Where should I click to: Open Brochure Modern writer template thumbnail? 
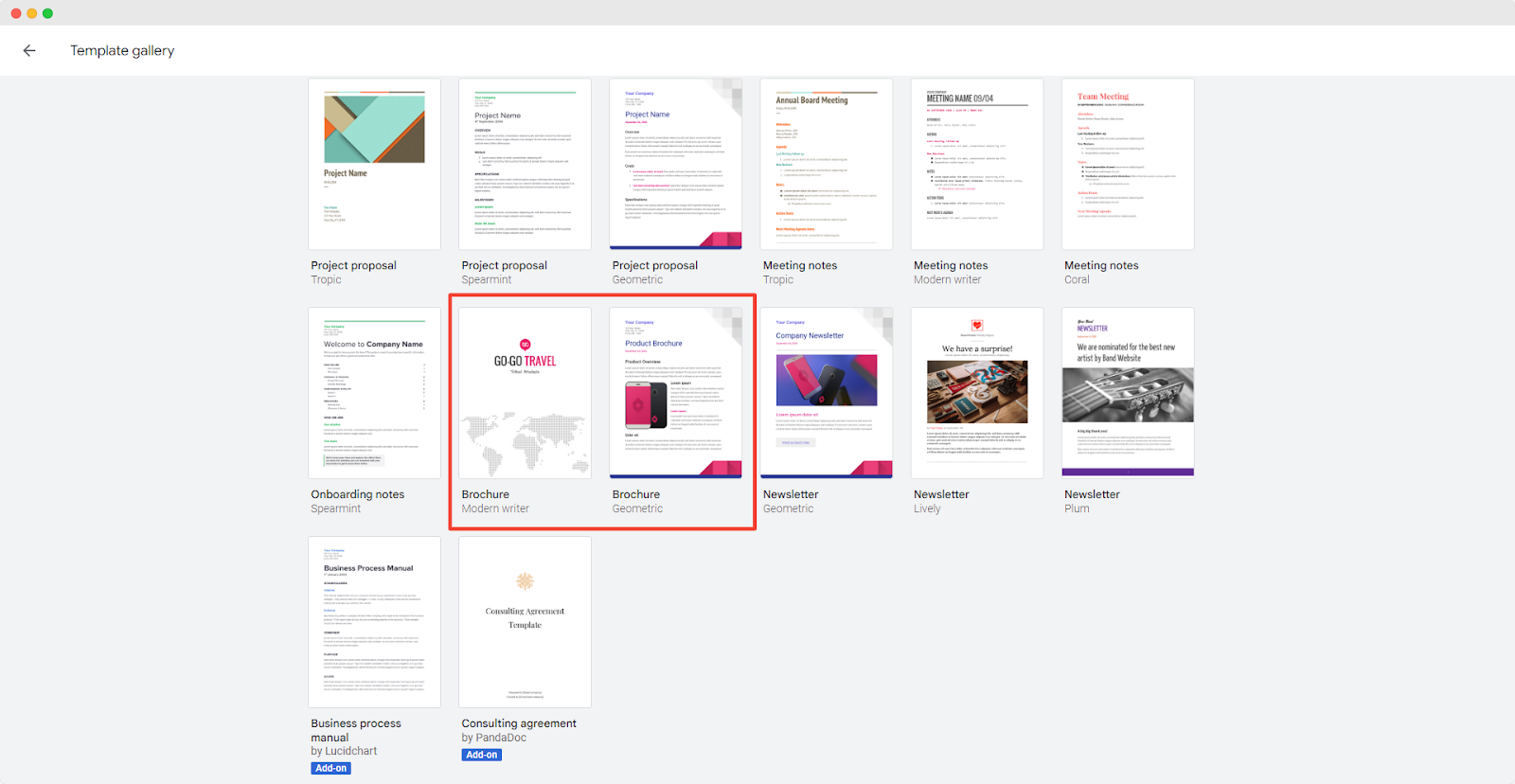[x=525, y=393]
